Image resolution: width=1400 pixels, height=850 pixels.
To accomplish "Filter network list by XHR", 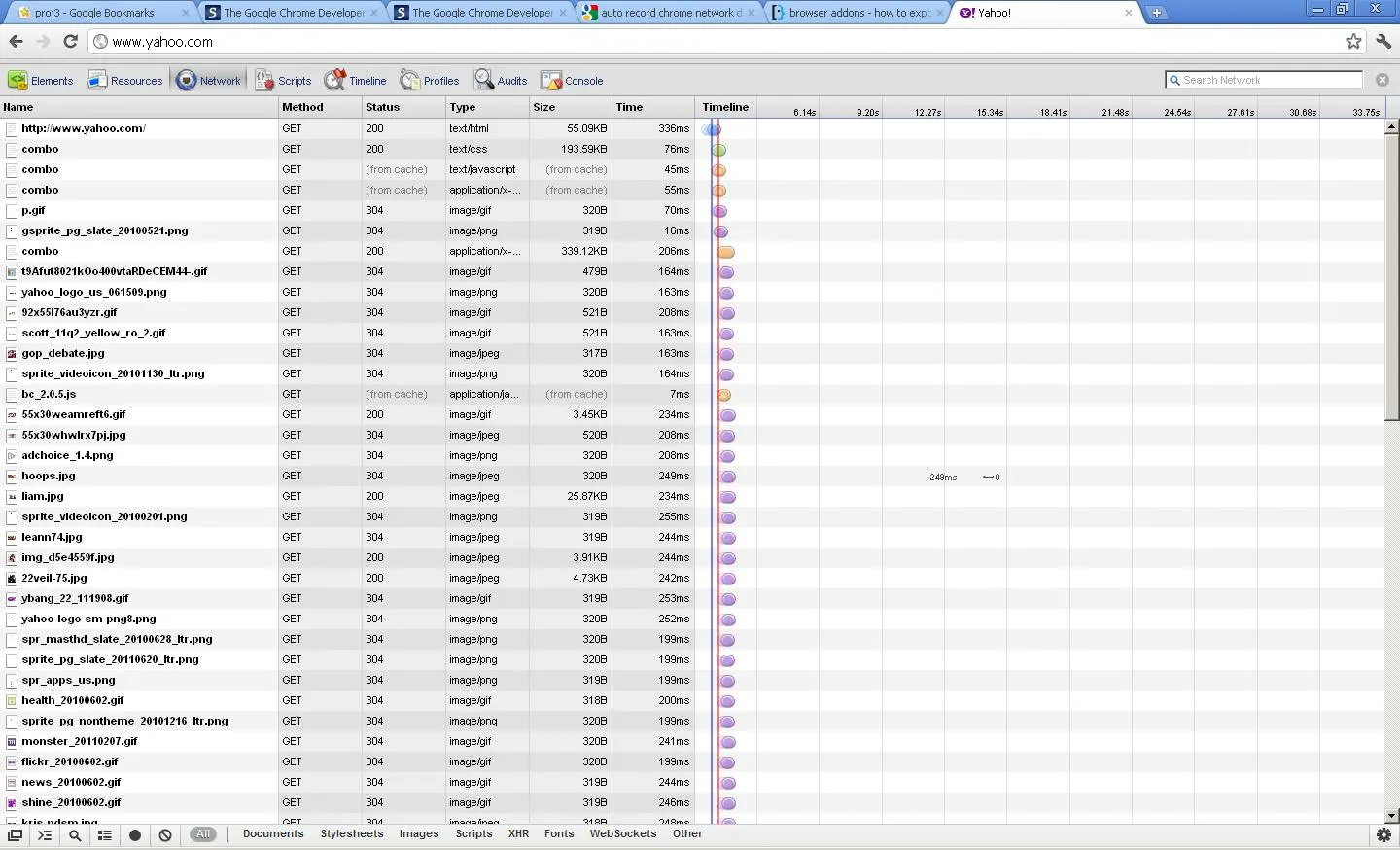I will (519, 834).
